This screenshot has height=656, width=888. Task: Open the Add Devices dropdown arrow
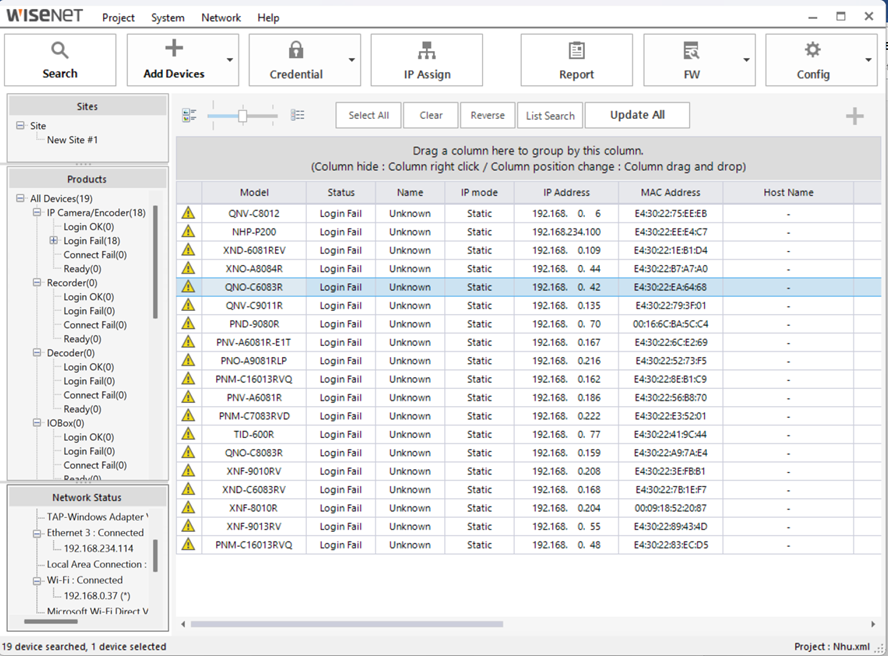tap(230, 61)
